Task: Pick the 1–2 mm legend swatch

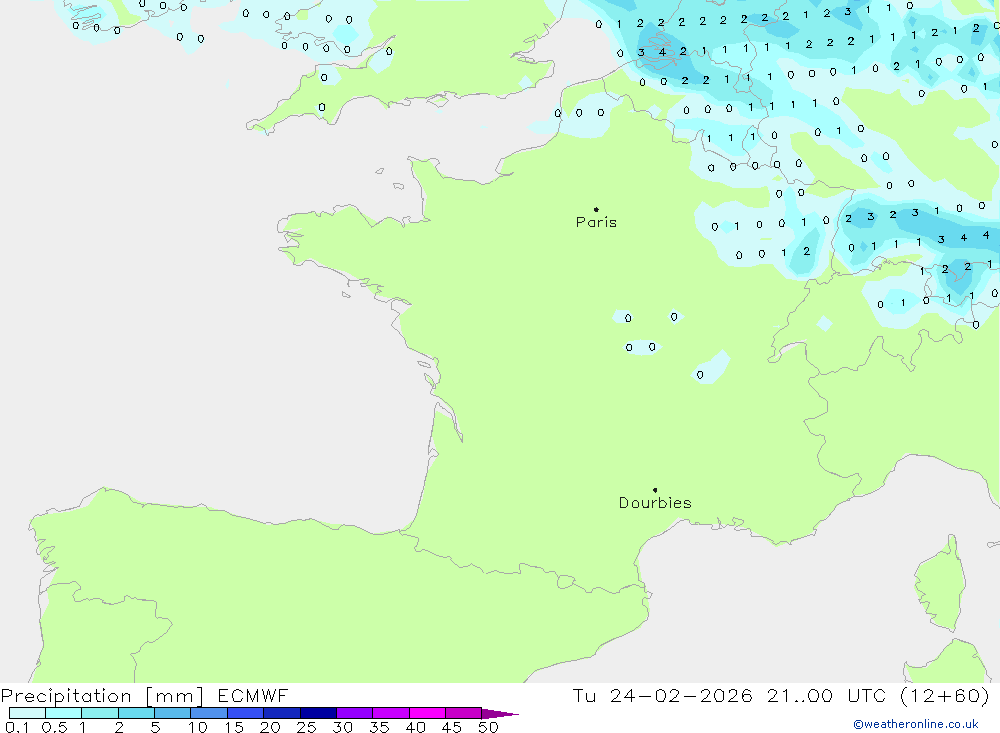Action: [x=100, y=713]
